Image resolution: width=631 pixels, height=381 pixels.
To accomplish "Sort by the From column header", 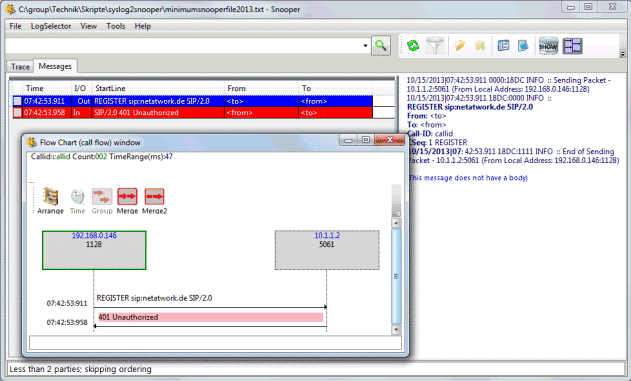I will tap(262, 88).
